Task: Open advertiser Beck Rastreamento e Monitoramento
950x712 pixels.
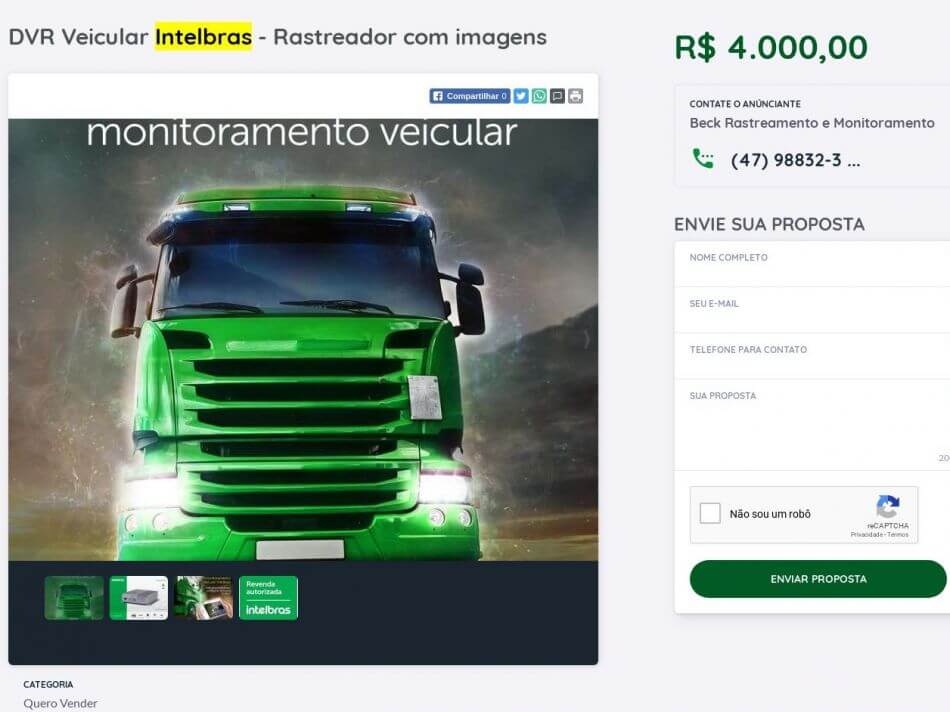Action: 812,123
